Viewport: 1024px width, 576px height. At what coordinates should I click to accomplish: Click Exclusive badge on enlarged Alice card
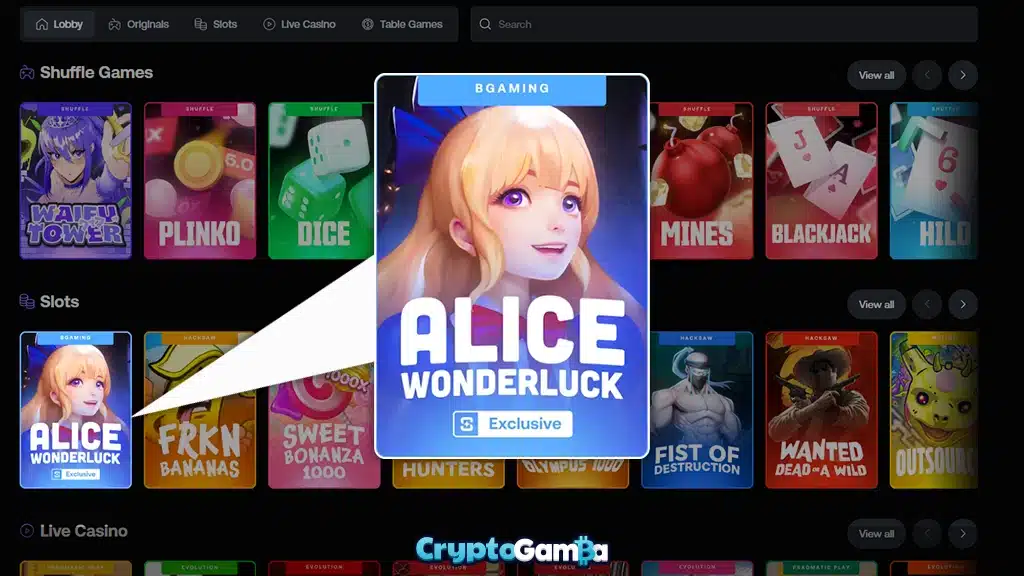[x=513, y=424]
